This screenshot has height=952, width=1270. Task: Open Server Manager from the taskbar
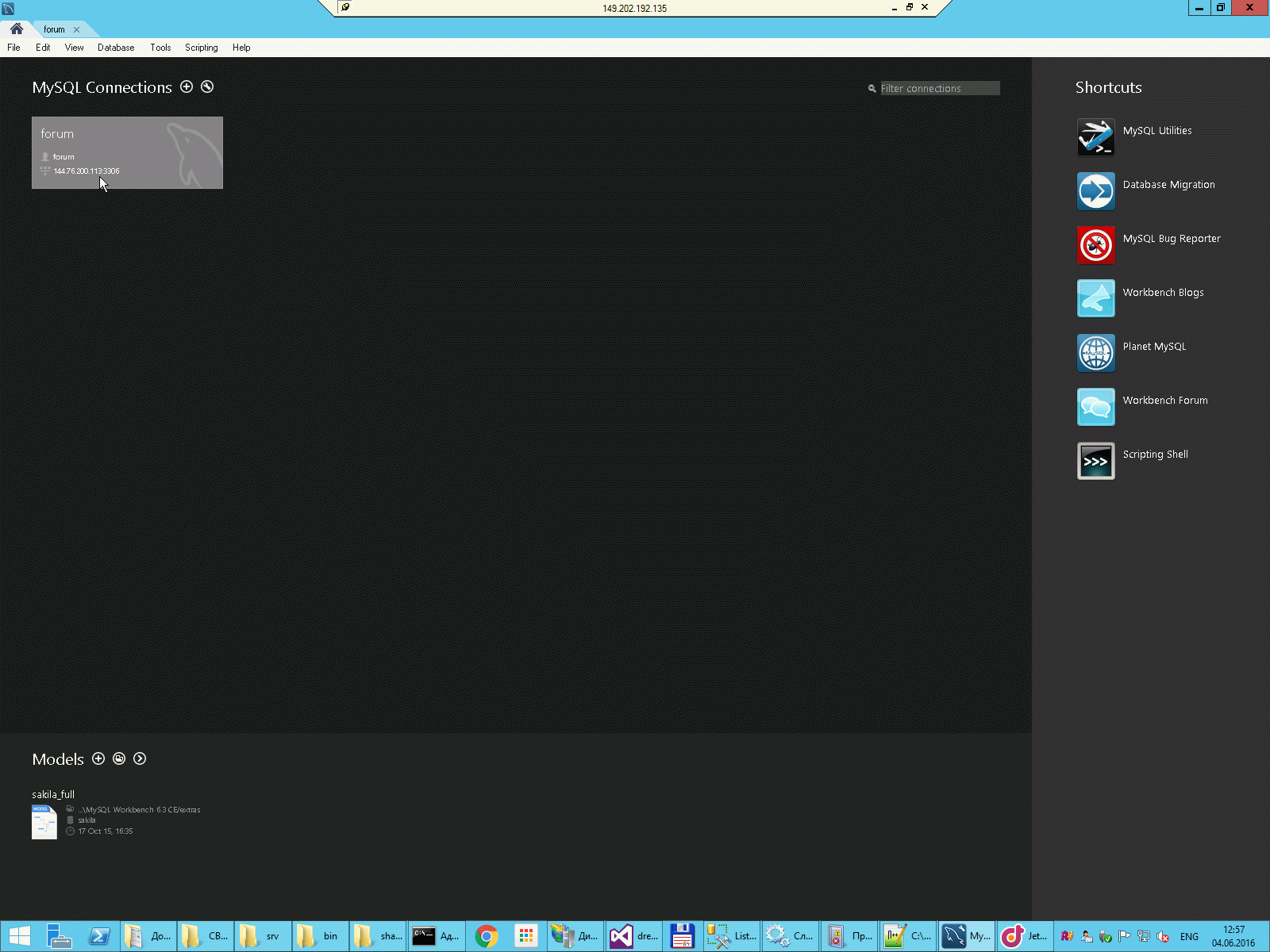pyautogui.click(x=60, y=937)
